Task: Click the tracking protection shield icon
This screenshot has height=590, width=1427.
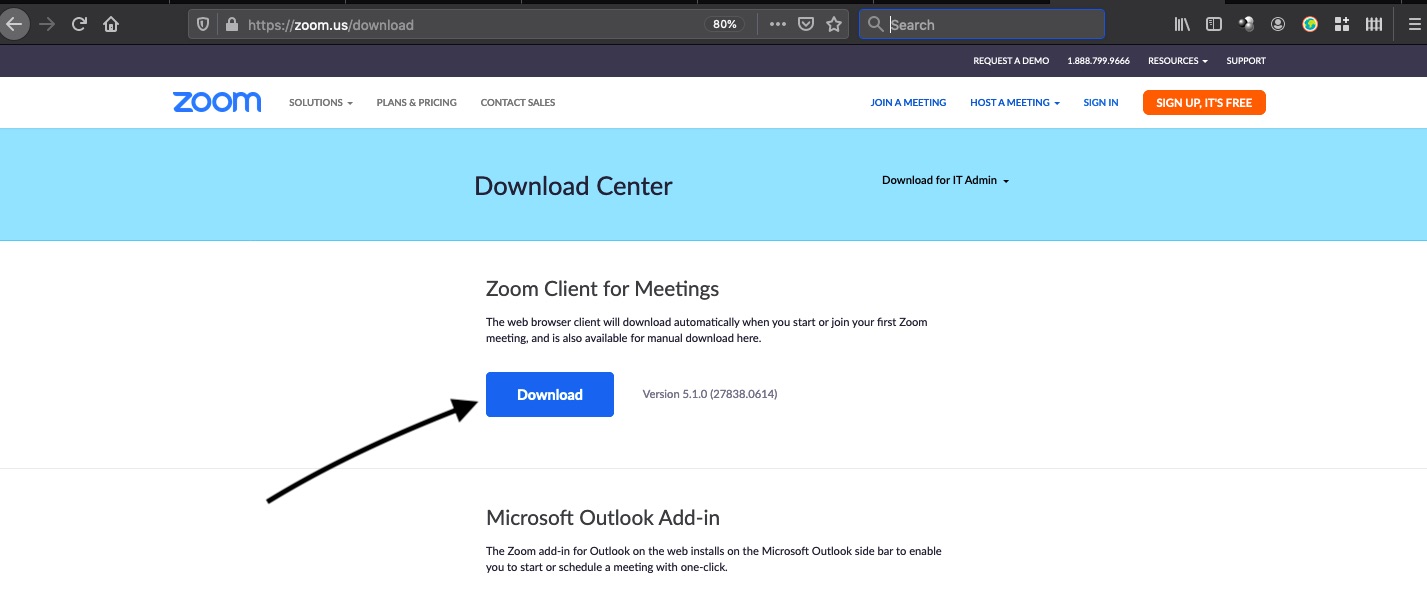Action: click(x=204, y=25)
